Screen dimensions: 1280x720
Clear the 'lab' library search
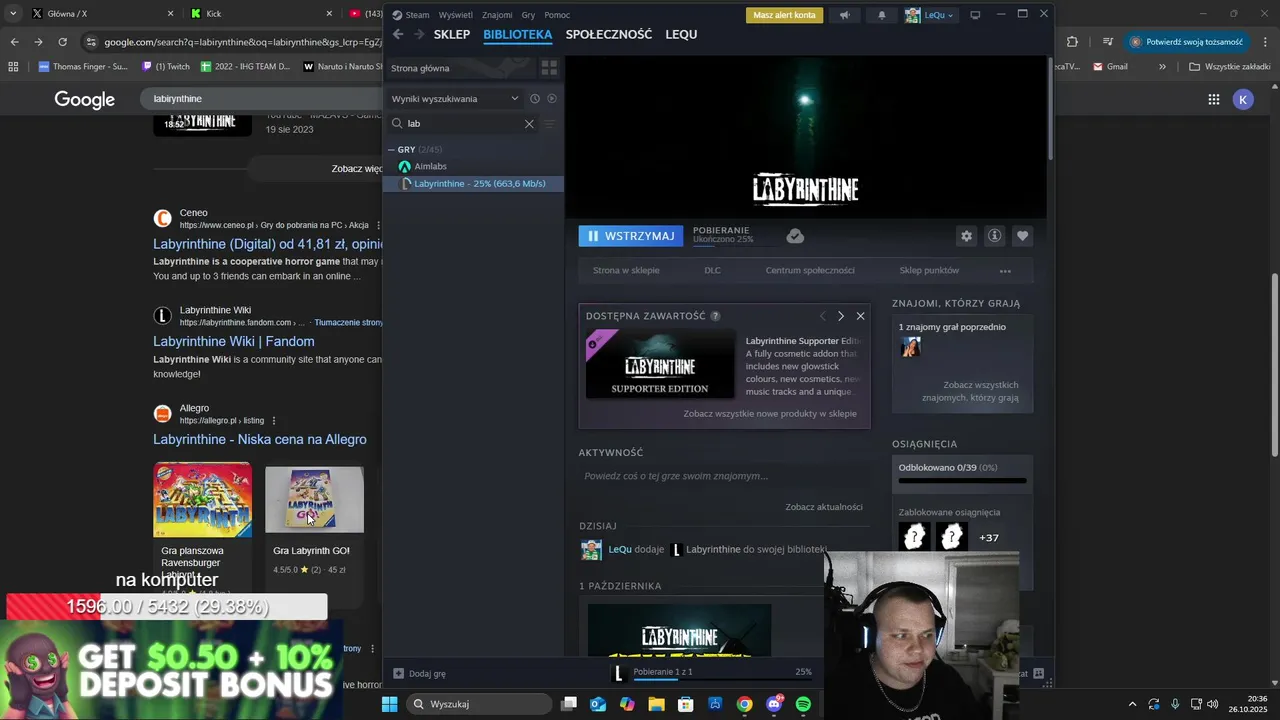tap(529, 124)
